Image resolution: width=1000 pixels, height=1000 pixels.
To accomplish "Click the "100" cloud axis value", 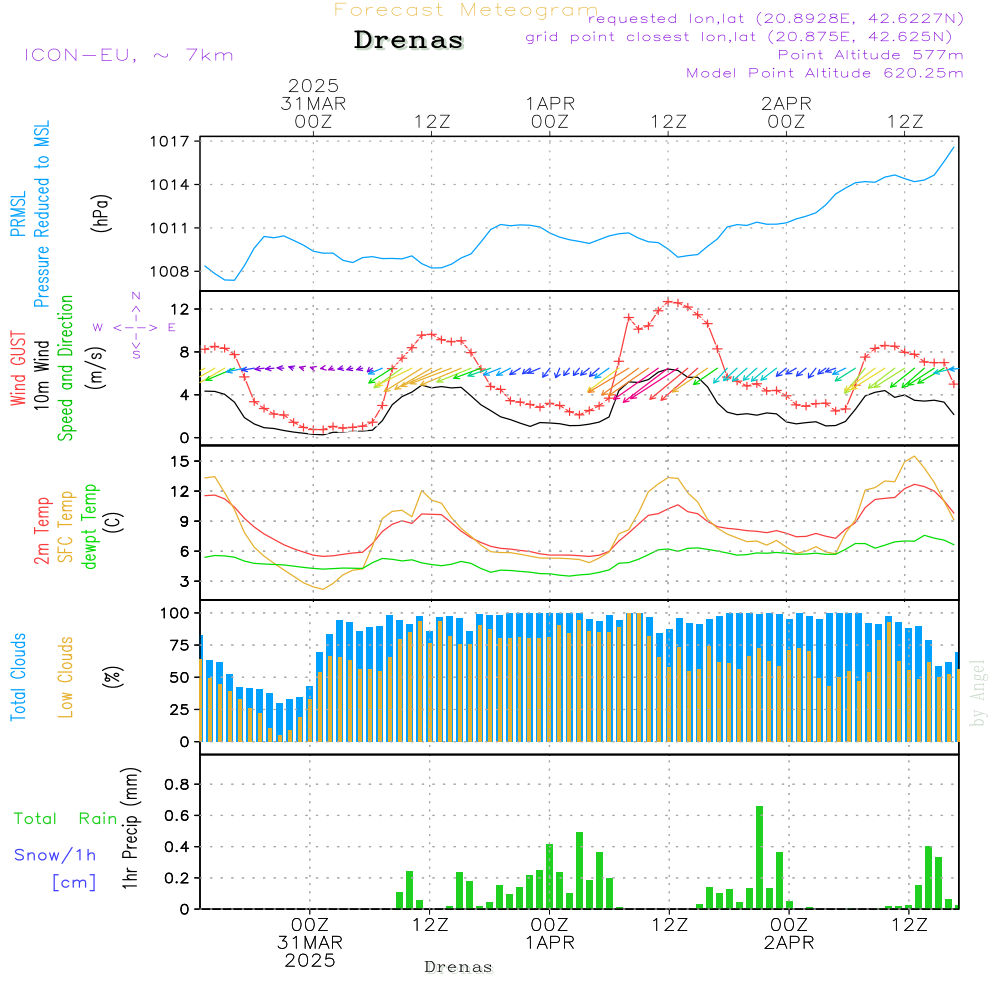I will pyautogui.click(x=175, y=614).
